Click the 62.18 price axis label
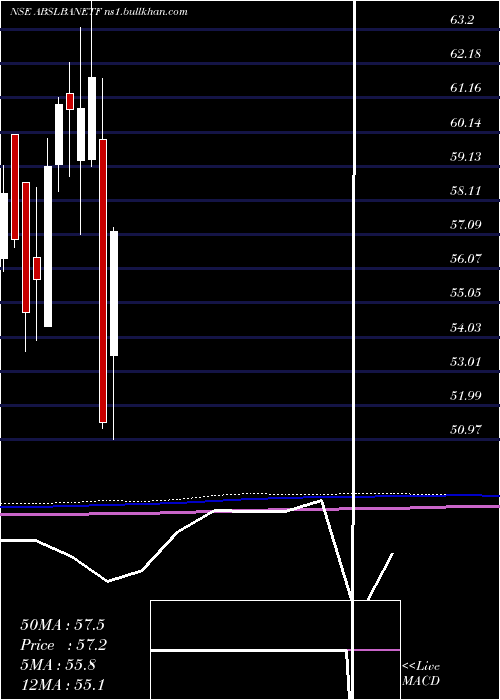Screen dimensions: 500x700 [466, 54]
